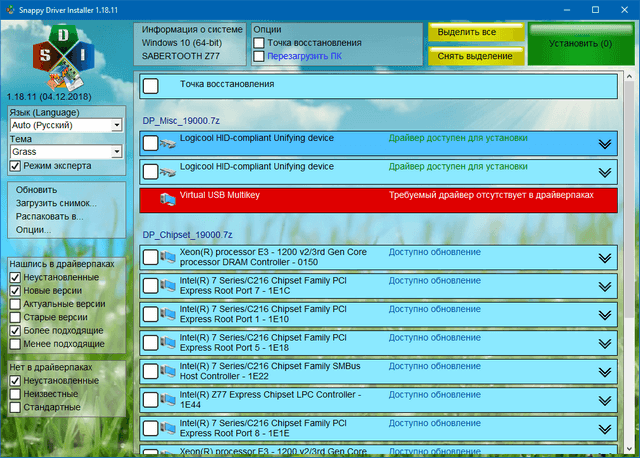Click the Snappy Driver Installer title bar icon
640x458 pixels.
coord(10,10)
